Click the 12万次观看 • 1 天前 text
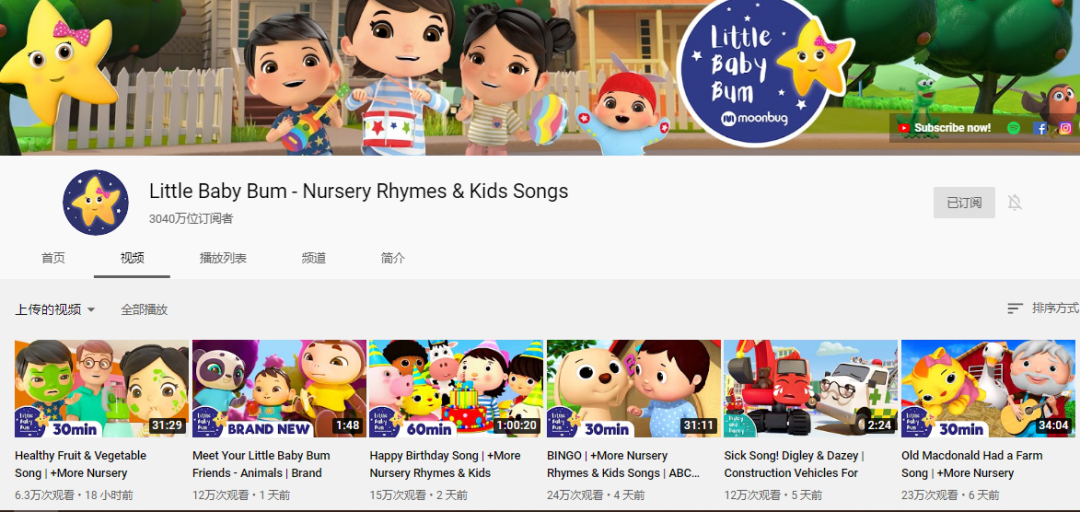The width and height of the screenshot is (1080, 512). click(241, 495)
